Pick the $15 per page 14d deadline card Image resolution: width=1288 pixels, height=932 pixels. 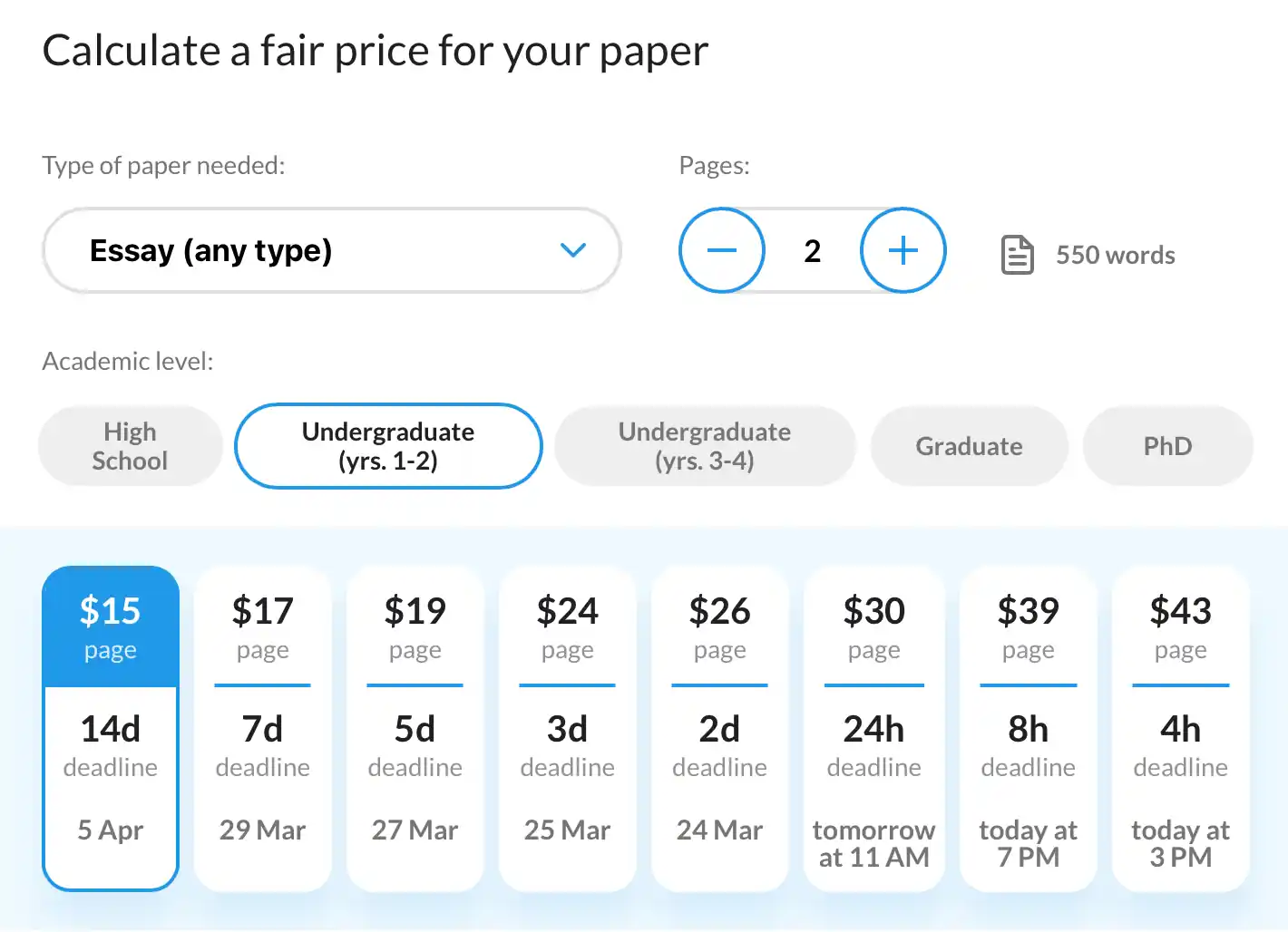point(111,728)
